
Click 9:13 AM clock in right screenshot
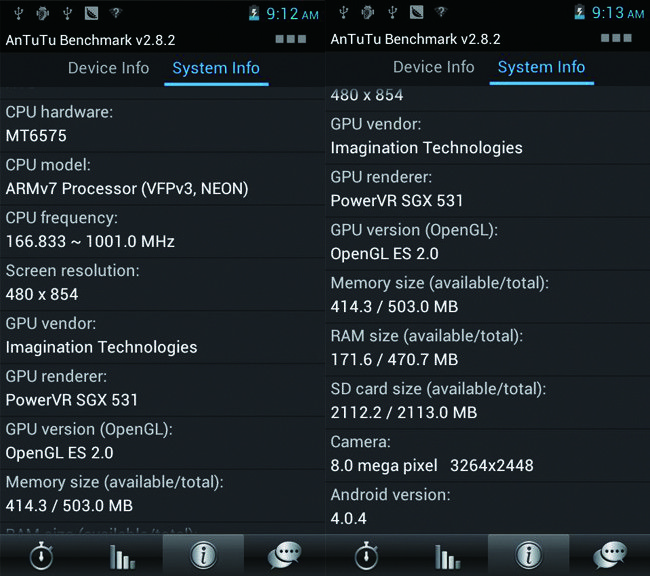click(618, 13)
